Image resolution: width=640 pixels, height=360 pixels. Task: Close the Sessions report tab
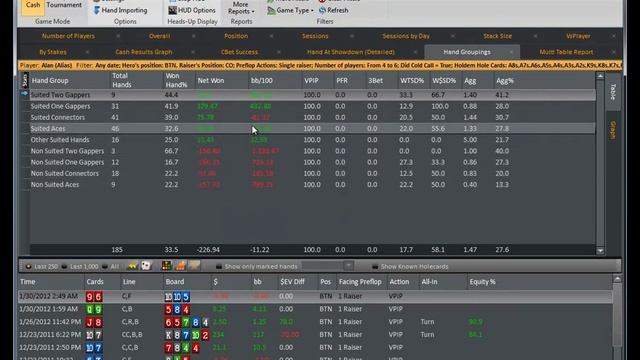click(x=352, y=36)
